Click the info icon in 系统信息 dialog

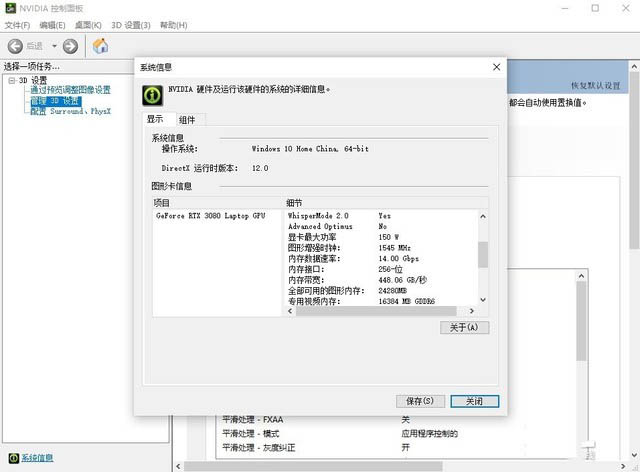click(x=153, y=96)
